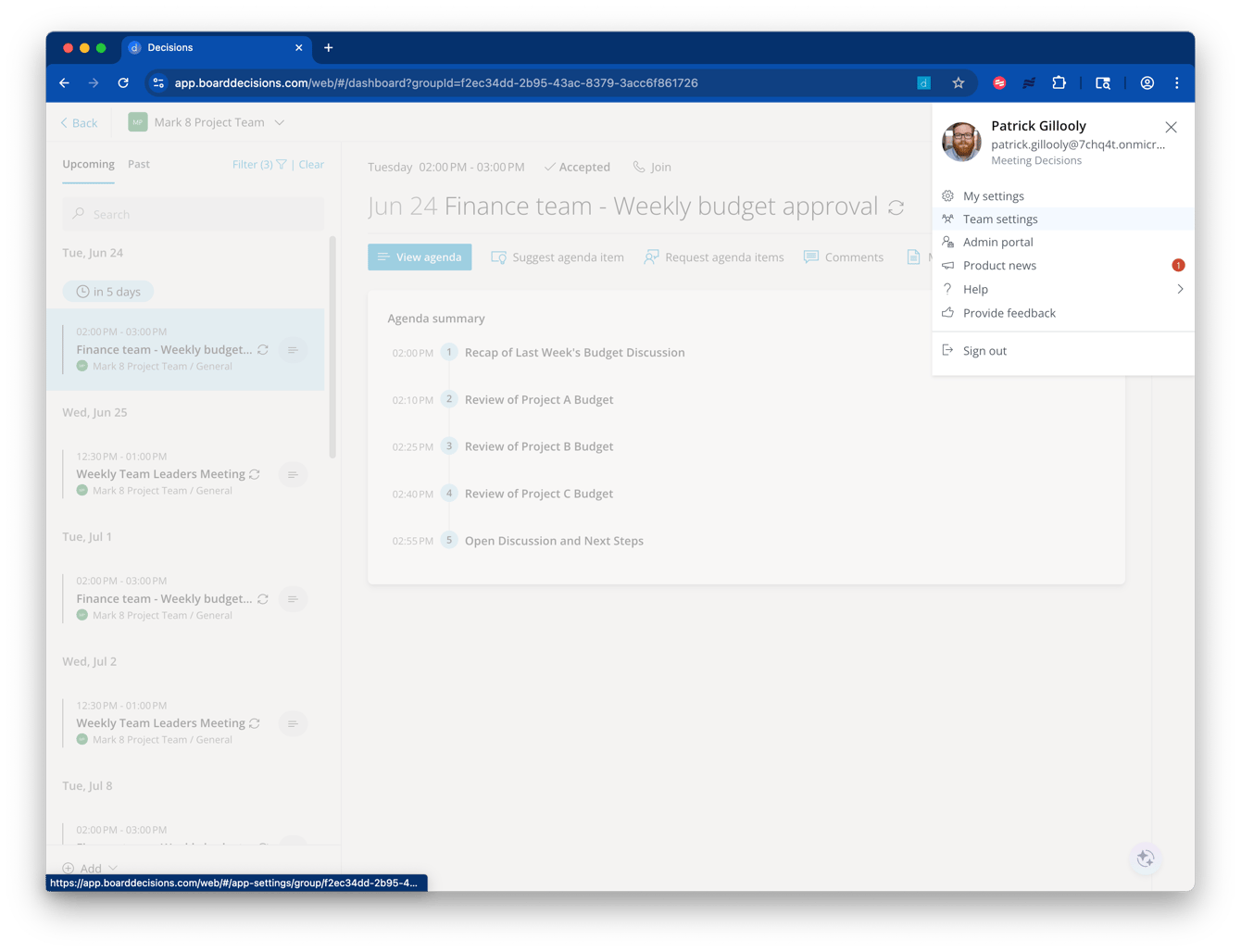The height and width of the screenshot is (952, 1241).
Task: Open the Comments panel icon
Action: tap(811, 257)
